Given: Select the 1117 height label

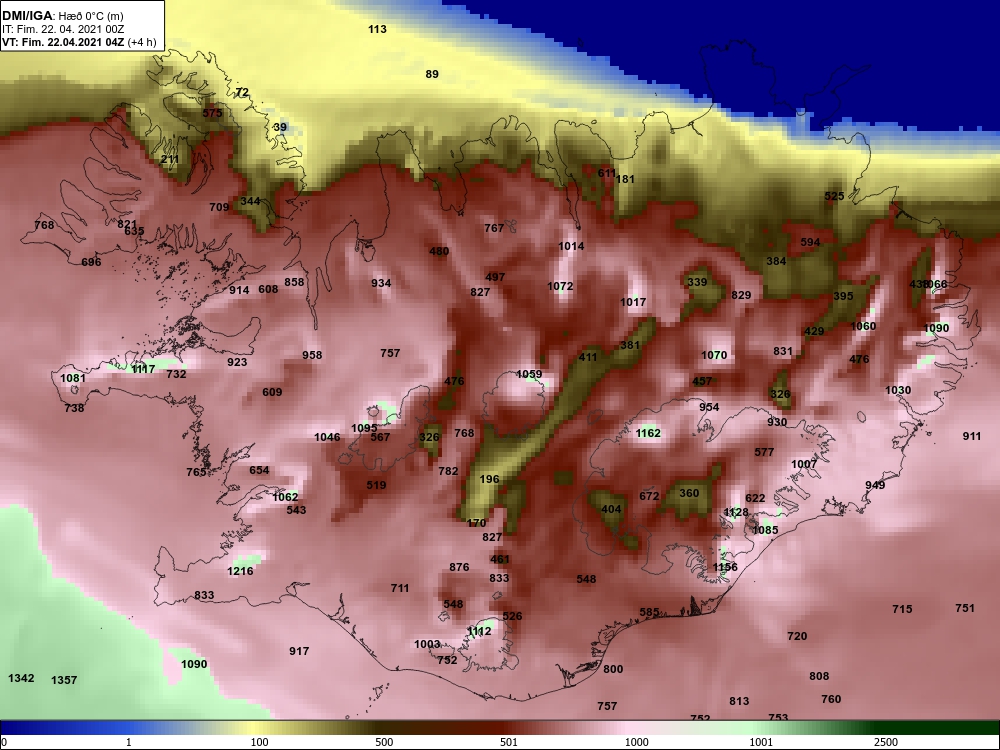Looking at the screenshot, I should tap(143, 369).
